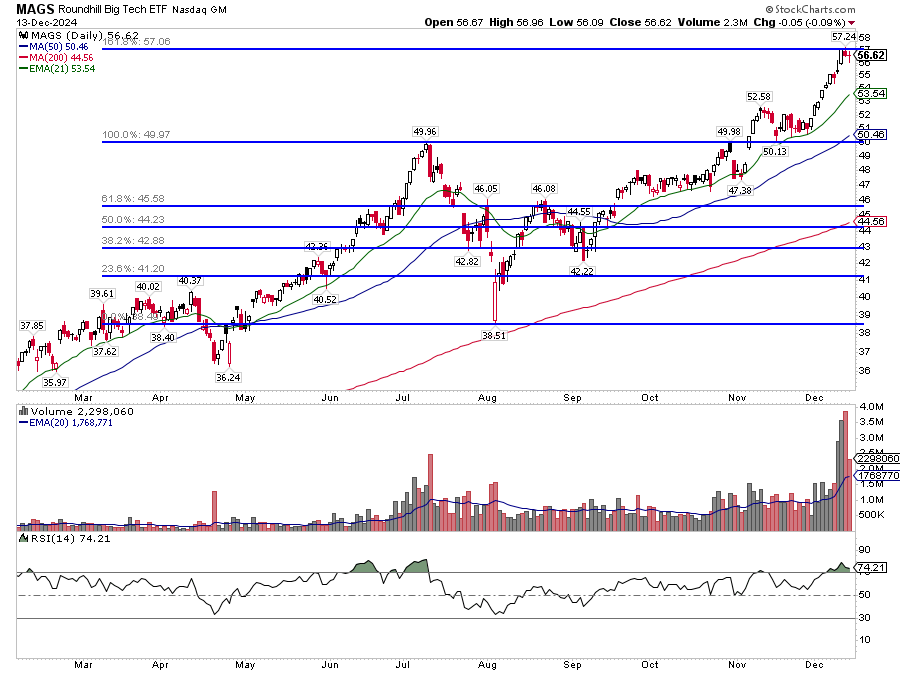
Task: Click the bar-chart icon beside the Volume label
Action: pos(24,411)
